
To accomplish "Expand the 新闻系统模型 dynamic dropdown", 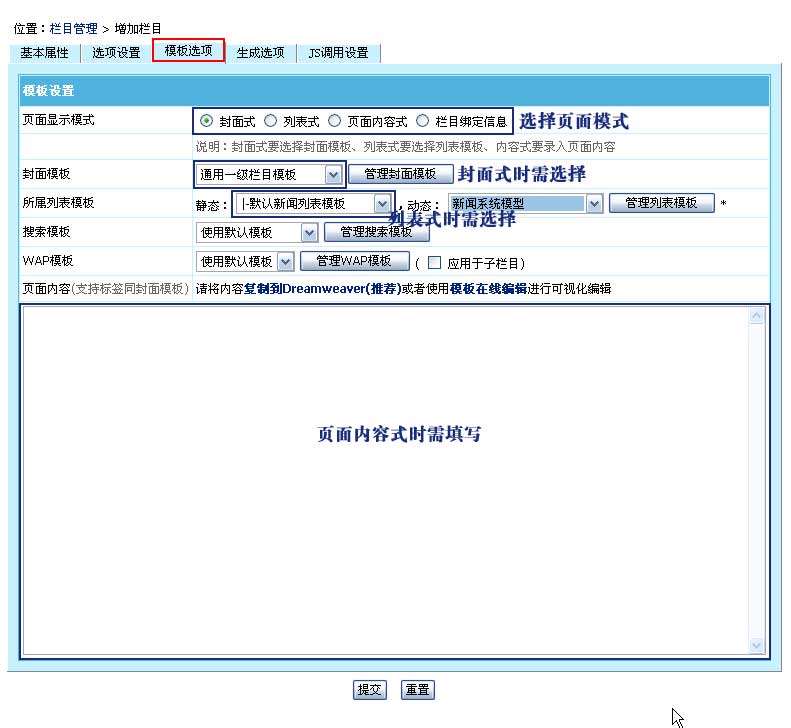I will pyautogui.click(x=594, y=204).
